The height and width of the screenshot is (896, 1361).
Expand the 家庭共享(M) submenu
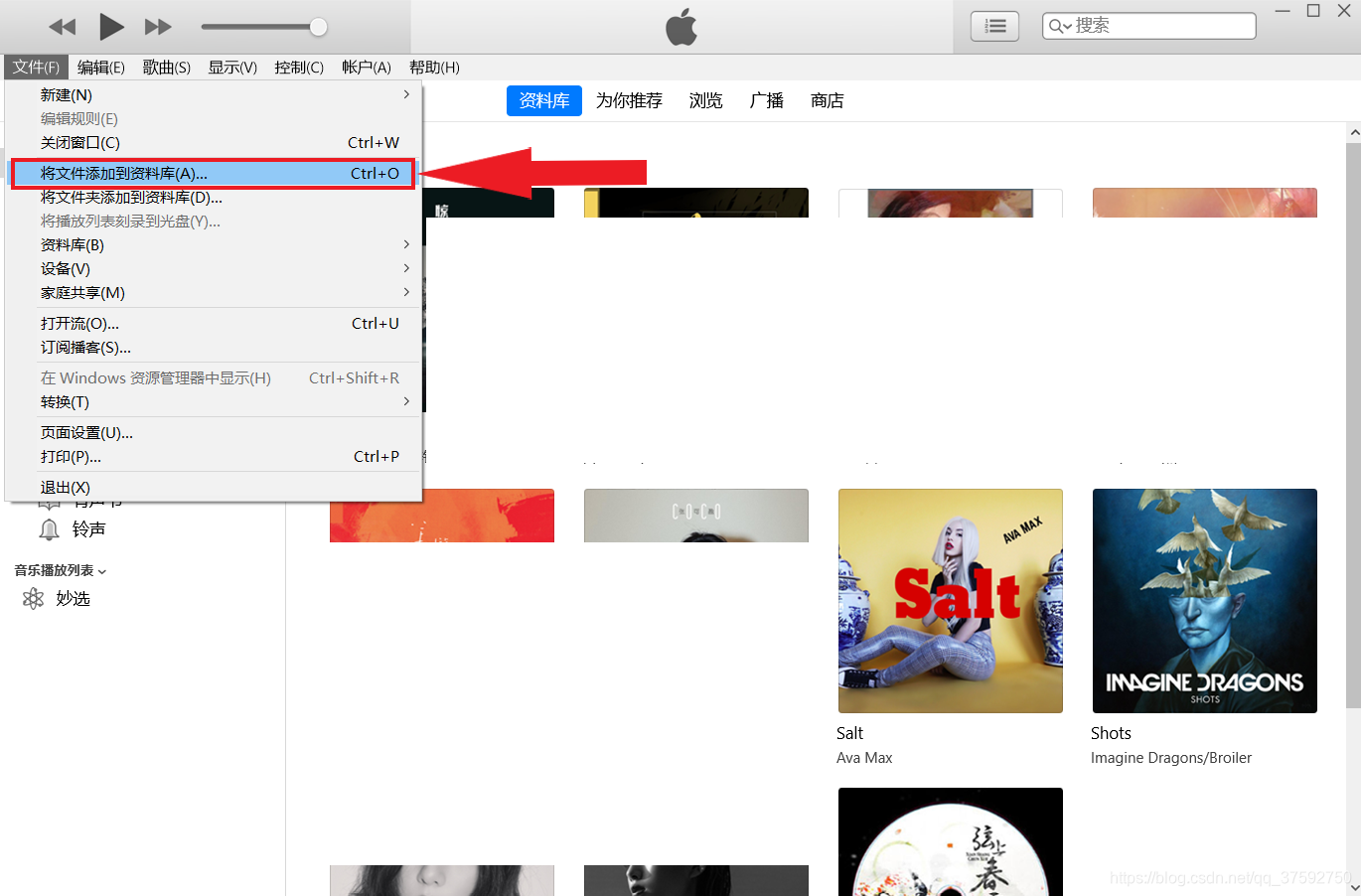pyautogui.click(x=214, y=292)
